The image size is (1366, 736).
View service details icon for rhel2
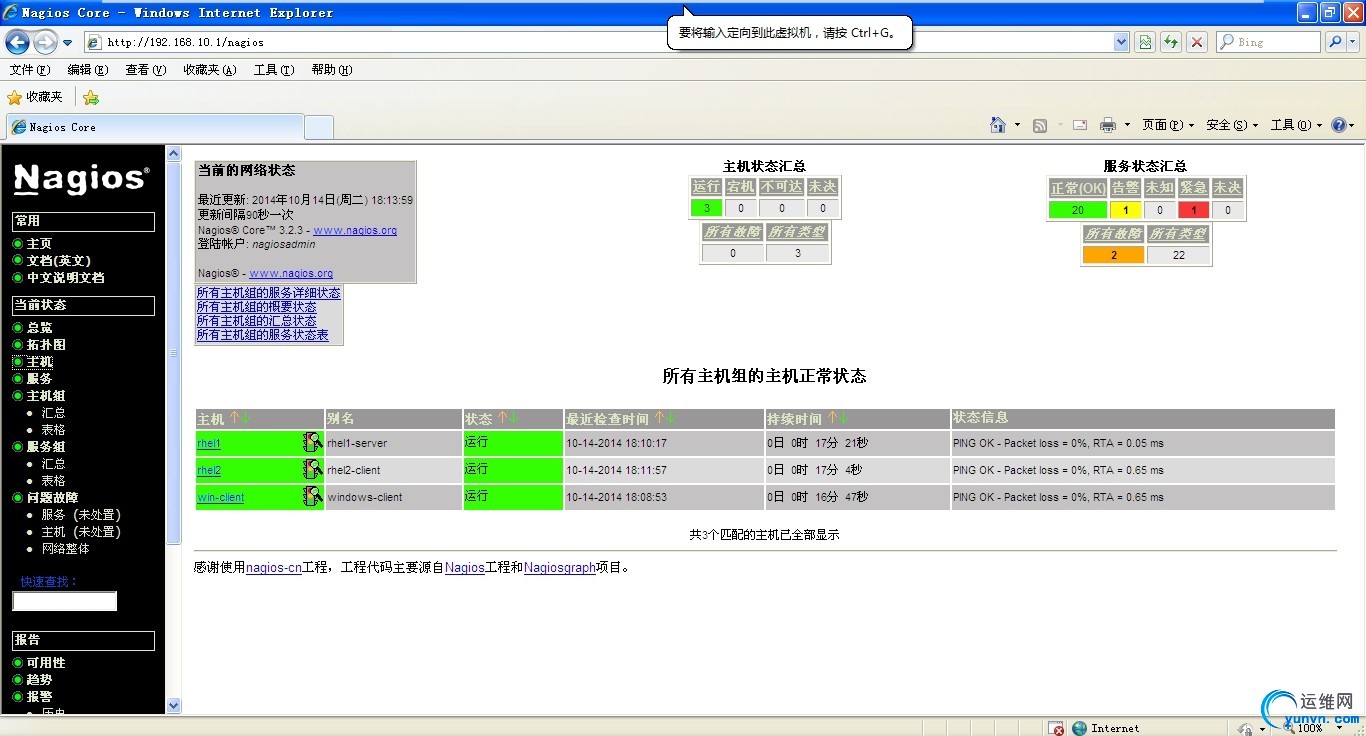[313, 469]
